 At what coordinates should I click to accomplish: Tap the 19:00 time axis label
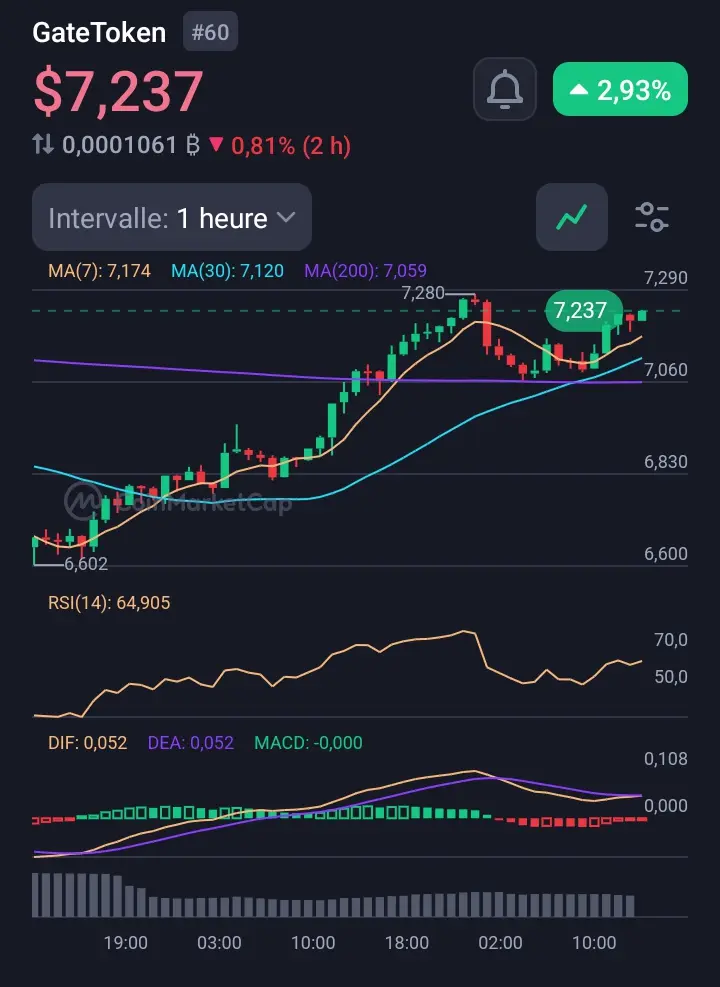[126, 942]
